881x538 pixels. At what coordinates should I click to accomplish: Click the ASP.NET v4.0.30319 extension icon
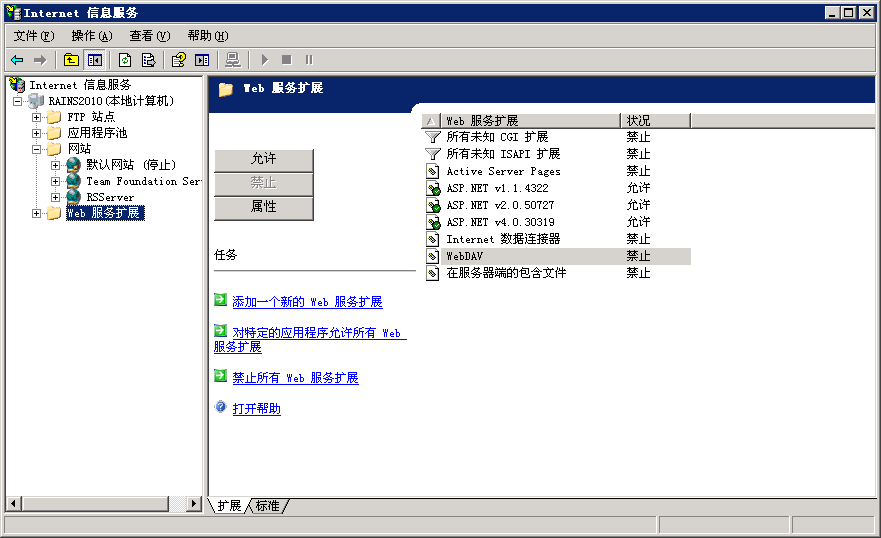[433, 222]
